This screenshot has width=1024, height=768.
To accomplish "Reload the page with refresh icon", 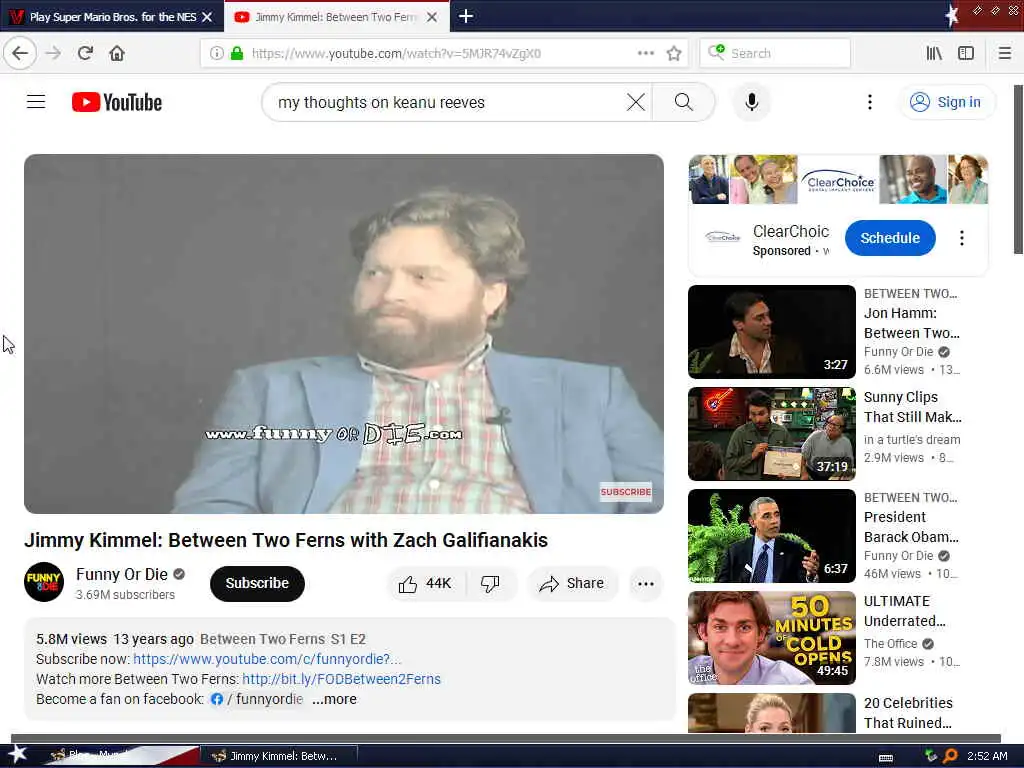I will (x=85, y=53).
